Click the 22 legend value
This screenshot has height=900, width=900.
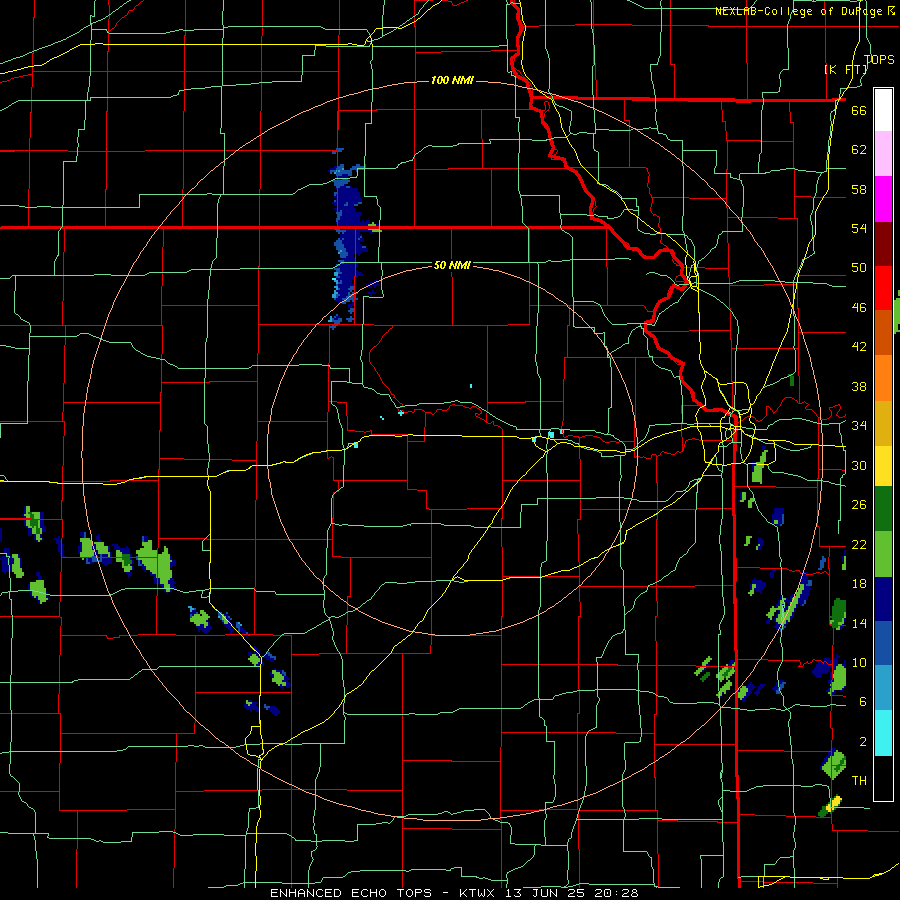click(x=859, y=544)
